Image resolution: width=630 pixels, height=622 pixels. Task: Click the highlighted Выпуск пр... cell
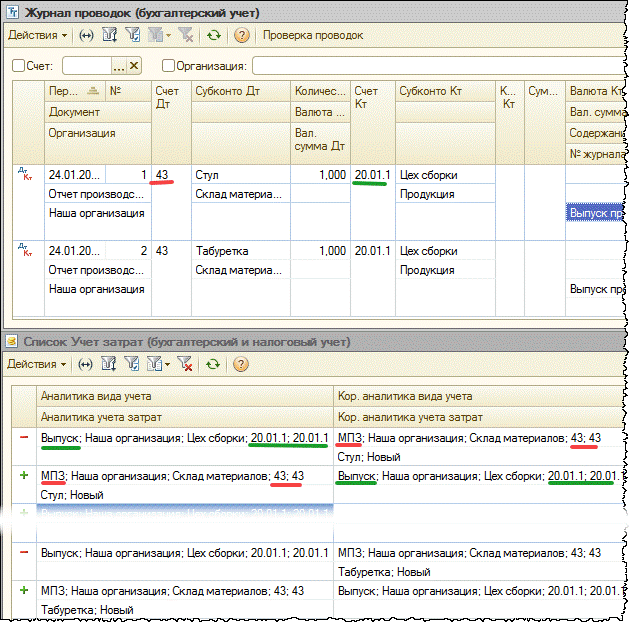(x=595, y=213)
